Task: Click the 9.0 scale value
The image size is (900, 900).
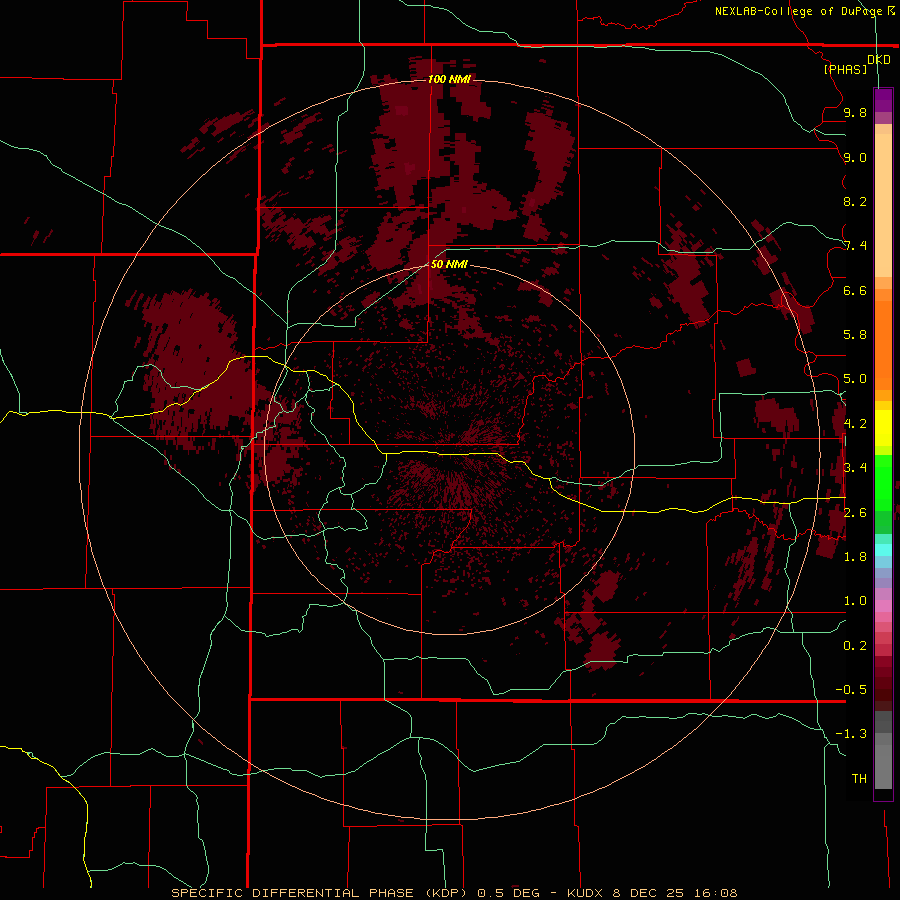Action: pos(855,157)
